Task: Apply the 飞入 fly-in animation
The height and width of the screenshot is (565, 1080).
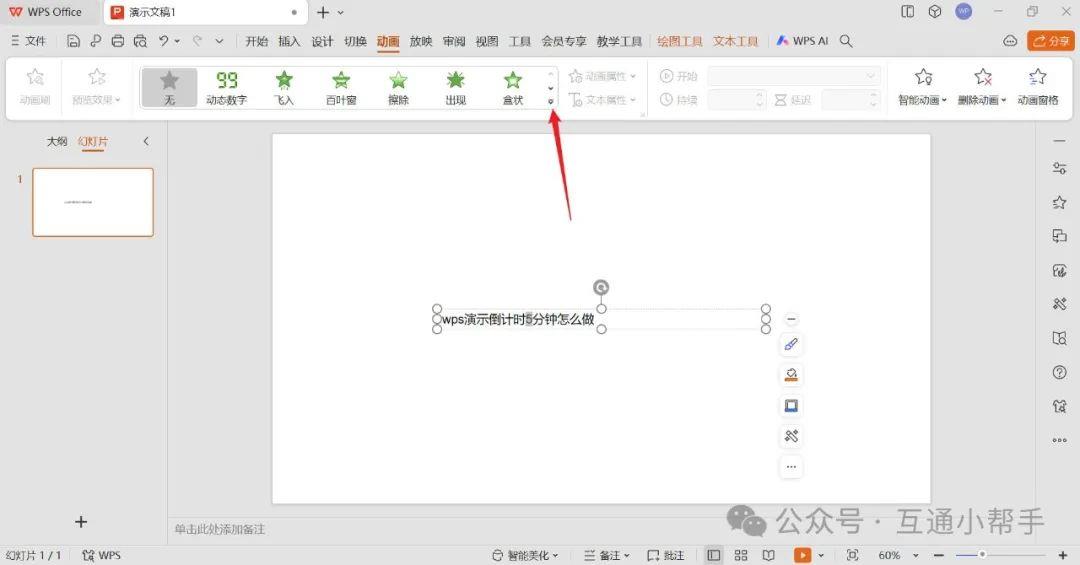Action: 284,88
